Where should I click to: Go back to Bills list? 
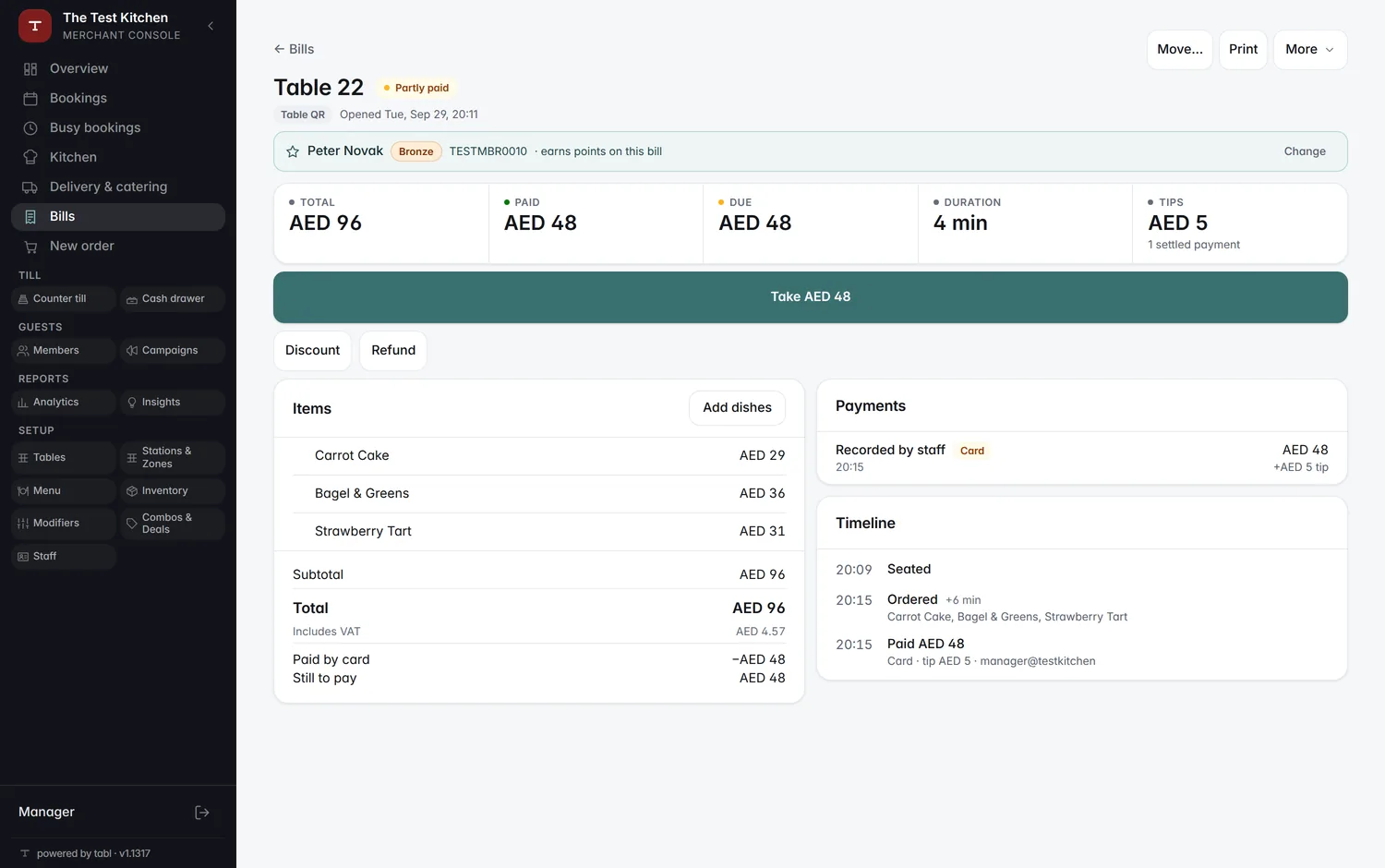(x=294, y=49)
